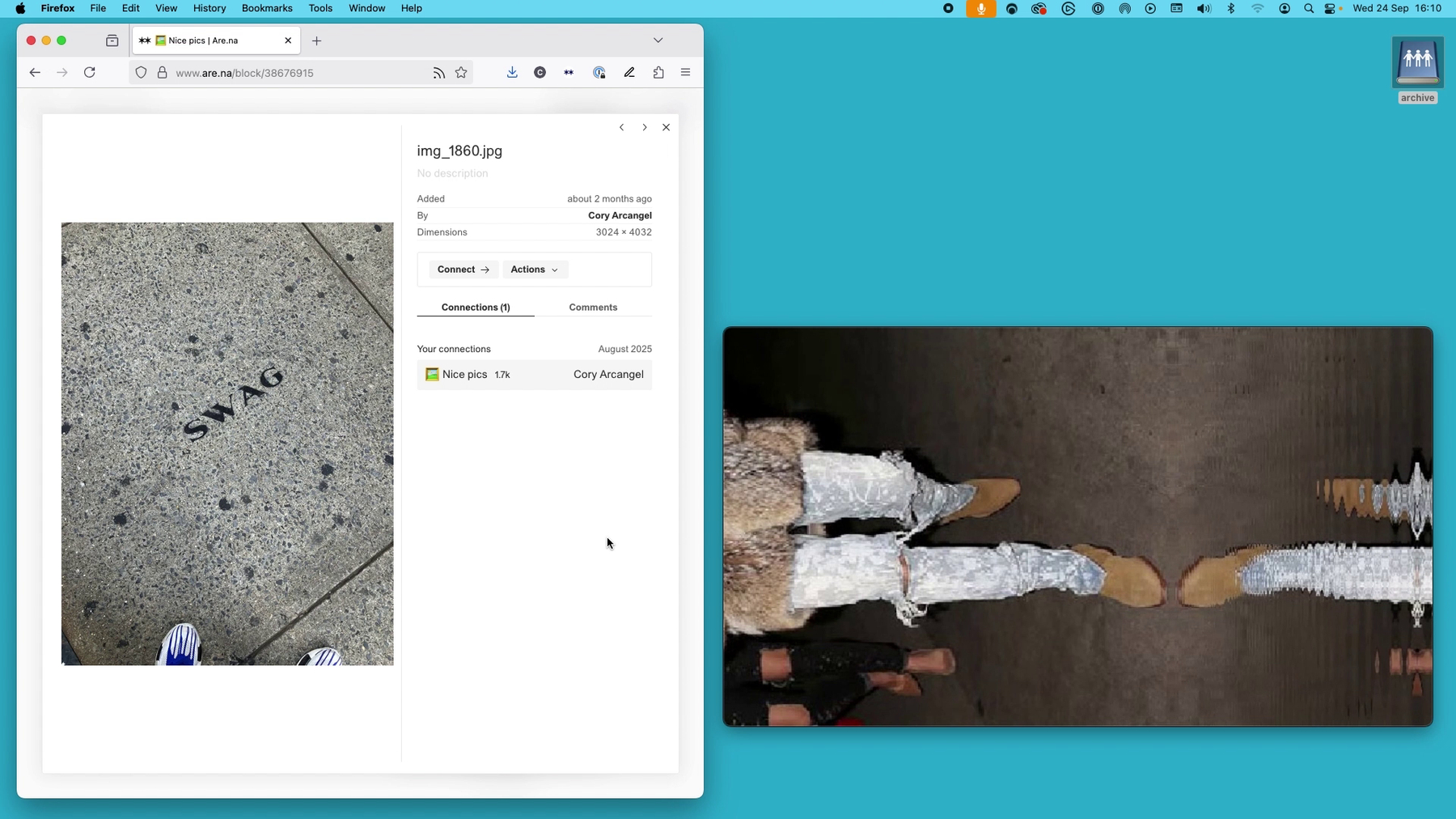Reload the current page
1456x819 pixels.
point(90,73)
